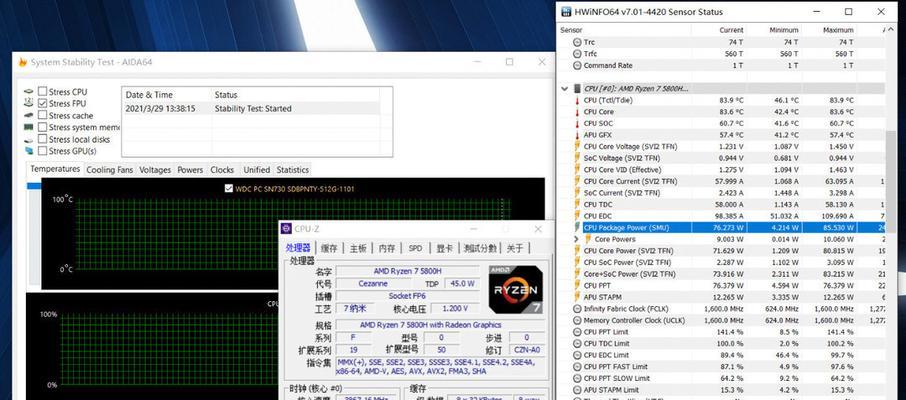
Task: Enable Stress cache checkbox
Action: [x=42, y=115]
